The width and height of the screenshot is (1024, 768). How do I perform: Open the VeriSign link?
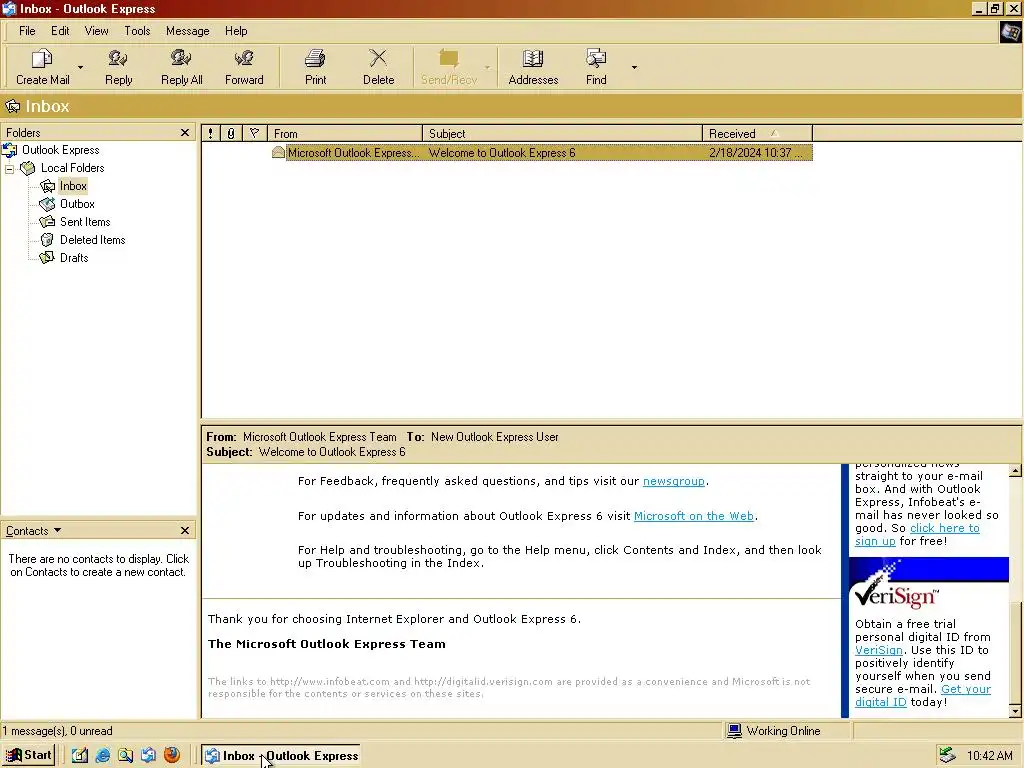(x=878, y=650)
